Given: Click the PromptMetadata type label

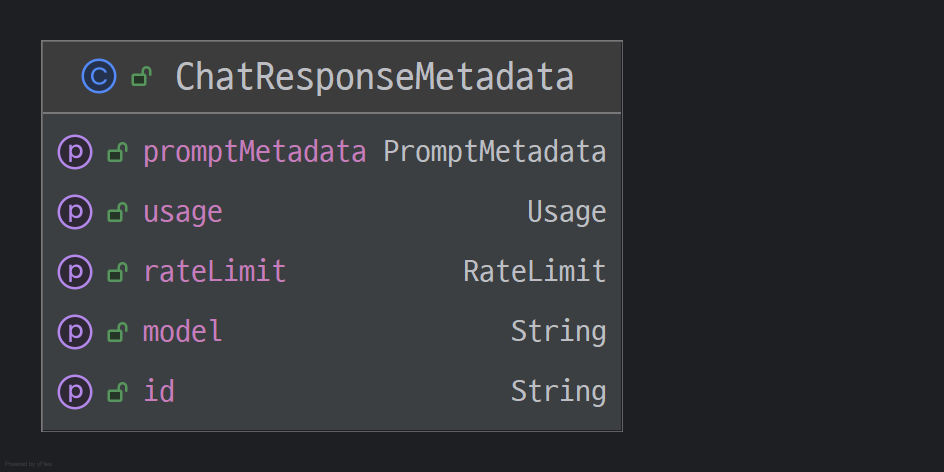Looking at the screenshot, I should click(x=495, y=152).
